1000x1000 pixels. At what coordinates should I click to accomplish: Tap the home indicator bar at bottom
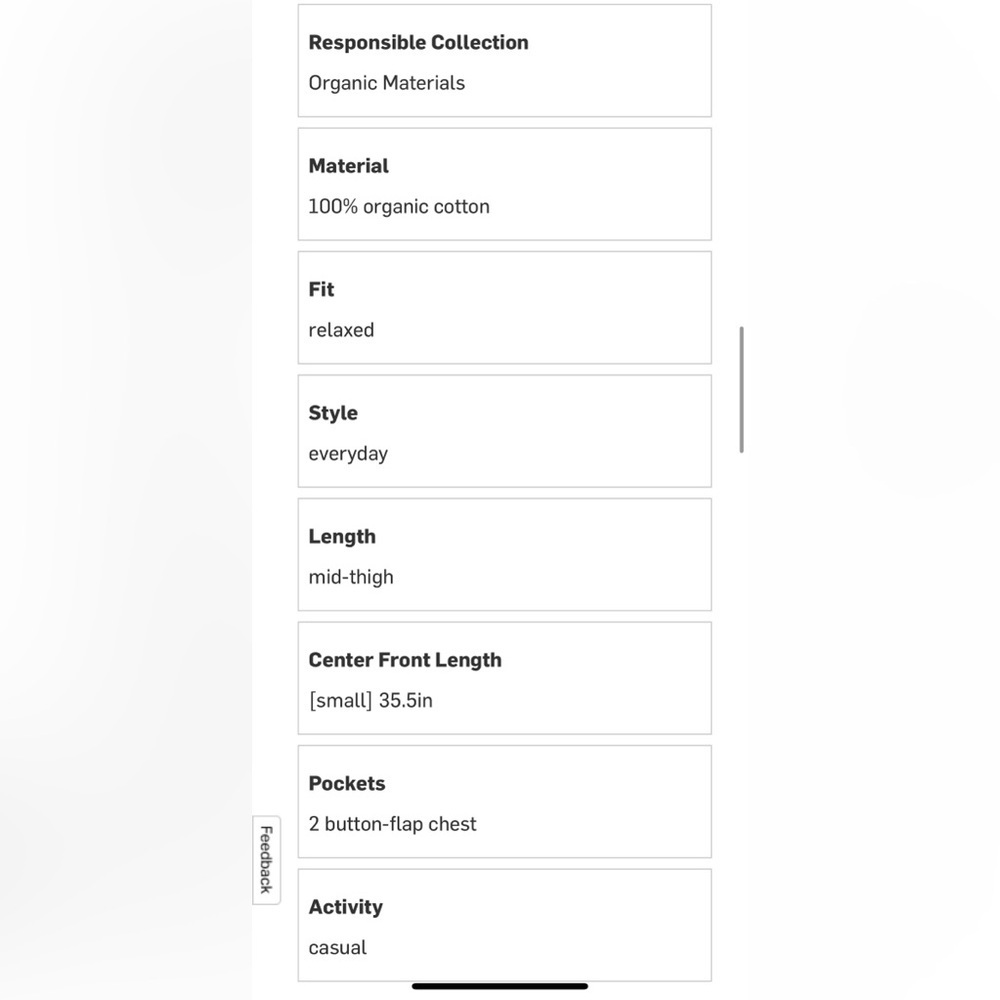pos(500,986)
